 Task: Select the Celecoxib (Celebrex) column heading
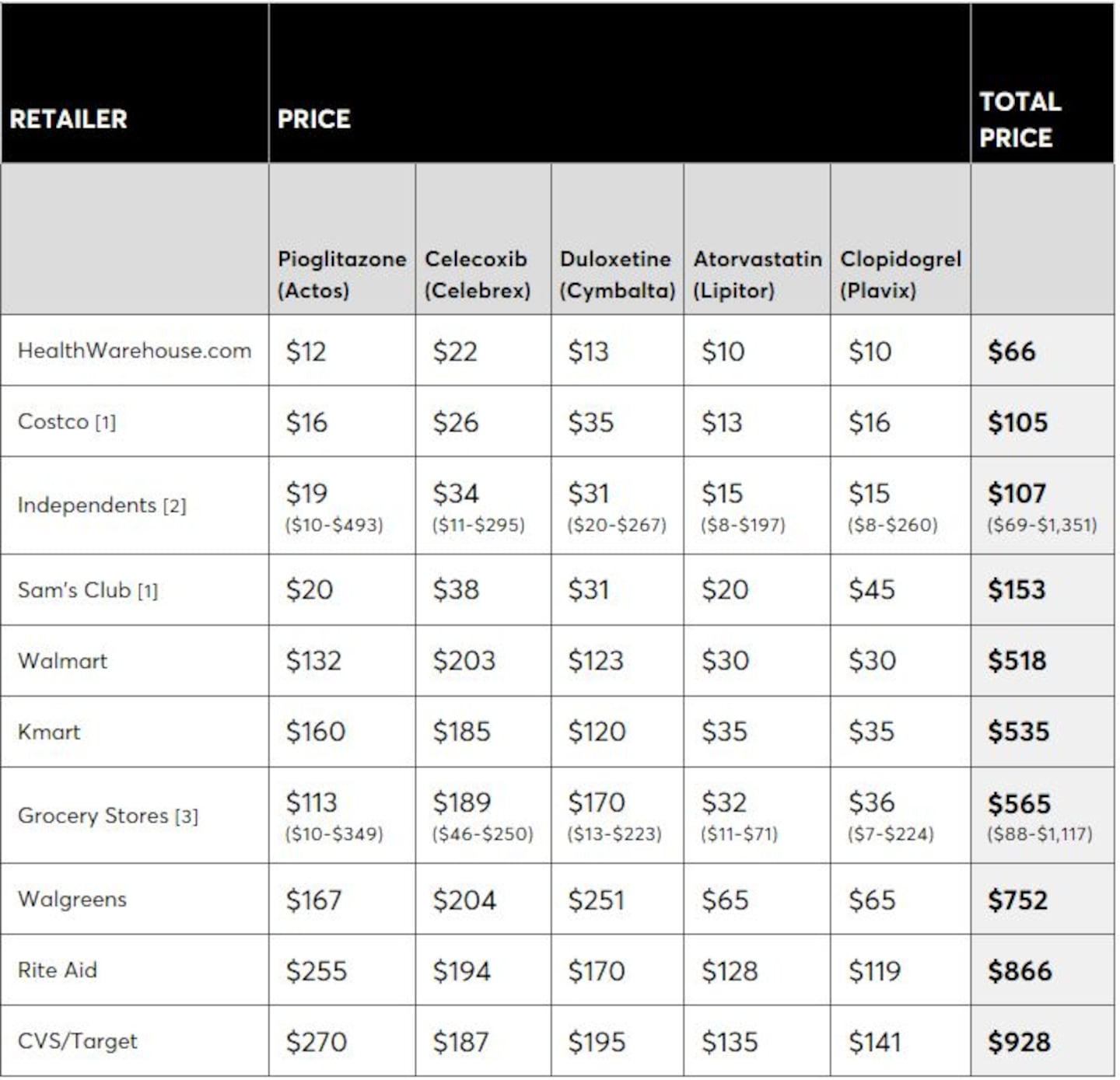477,274
